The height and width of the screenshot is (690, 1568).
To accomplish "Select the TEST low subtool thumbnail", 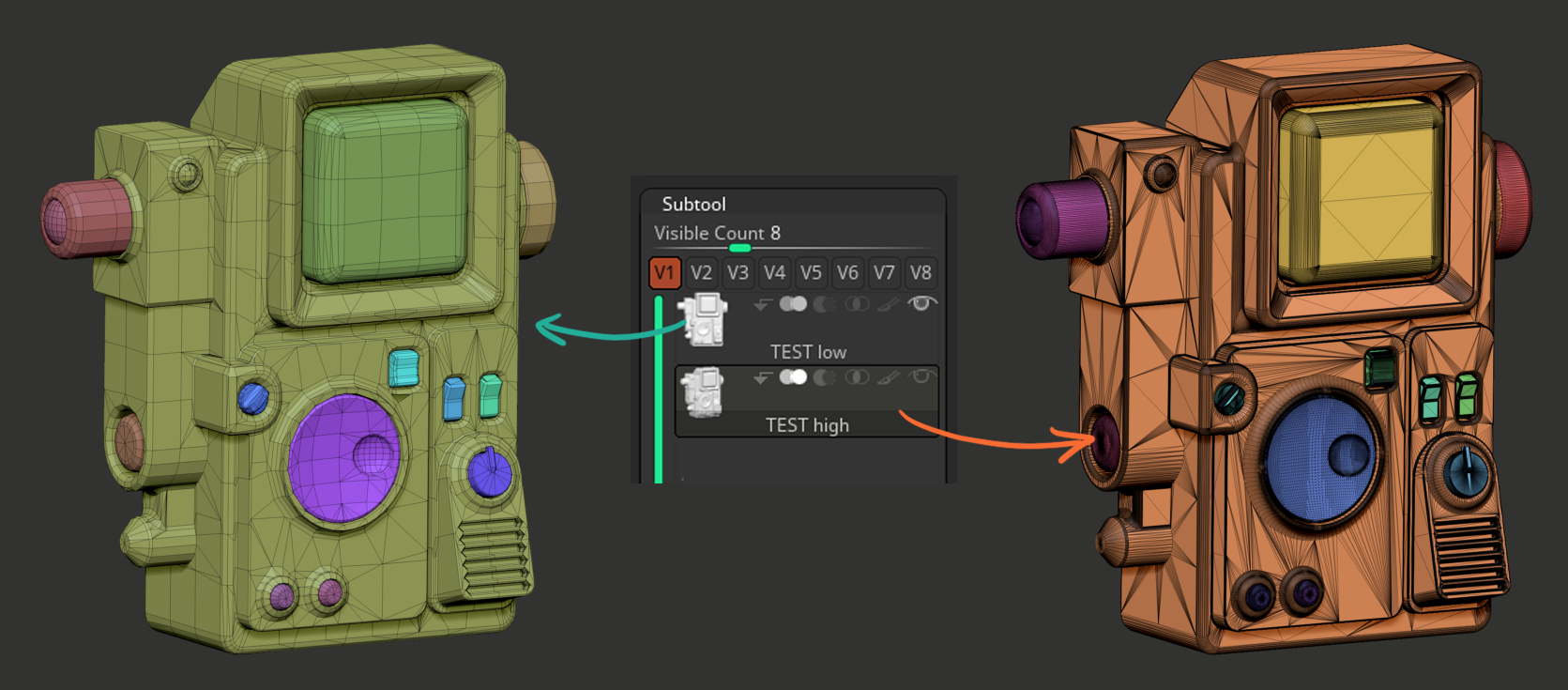I will pos(704,319).
